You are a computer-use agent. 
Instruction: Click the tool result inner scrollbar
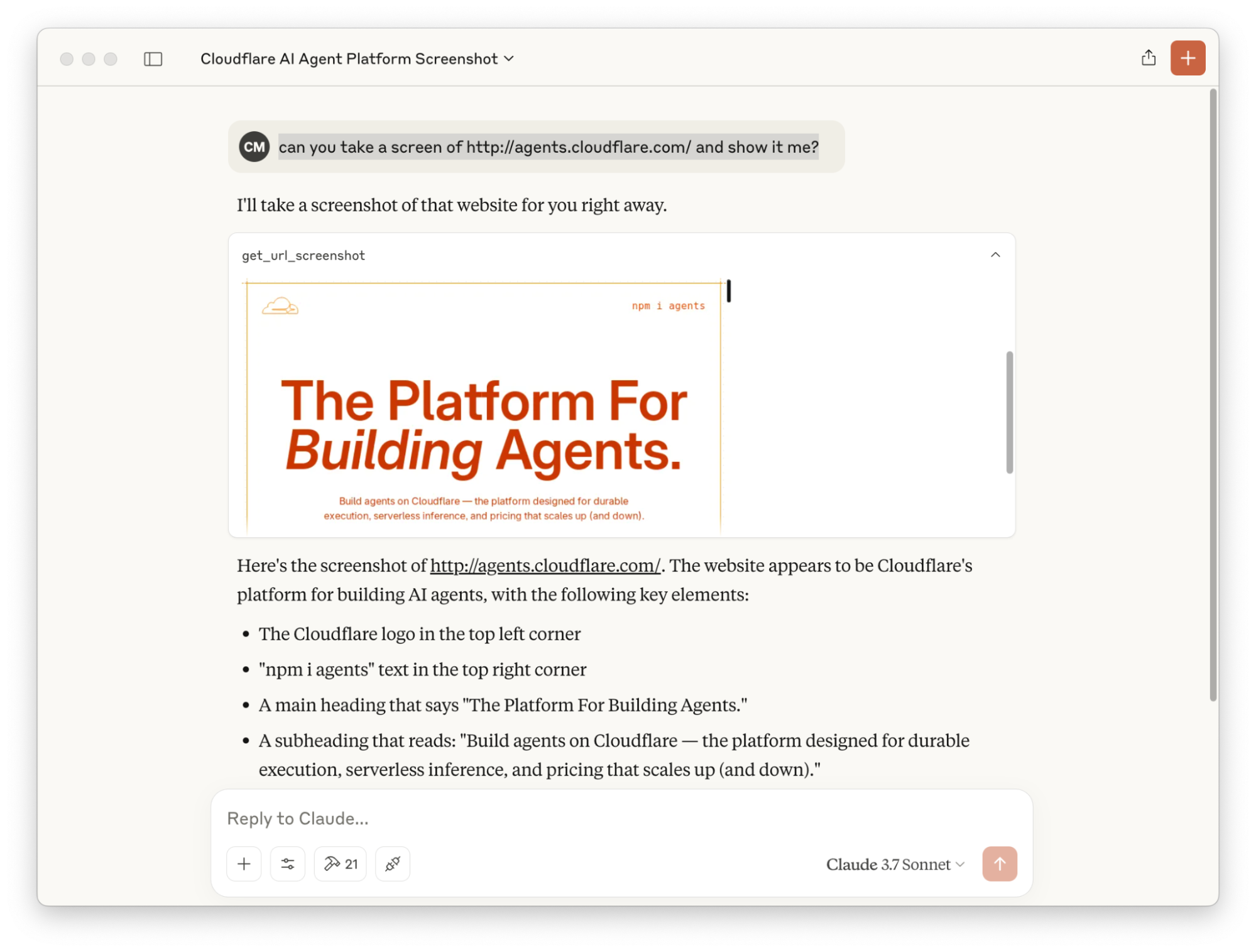pyautogui.click(x=1009, y=412)
